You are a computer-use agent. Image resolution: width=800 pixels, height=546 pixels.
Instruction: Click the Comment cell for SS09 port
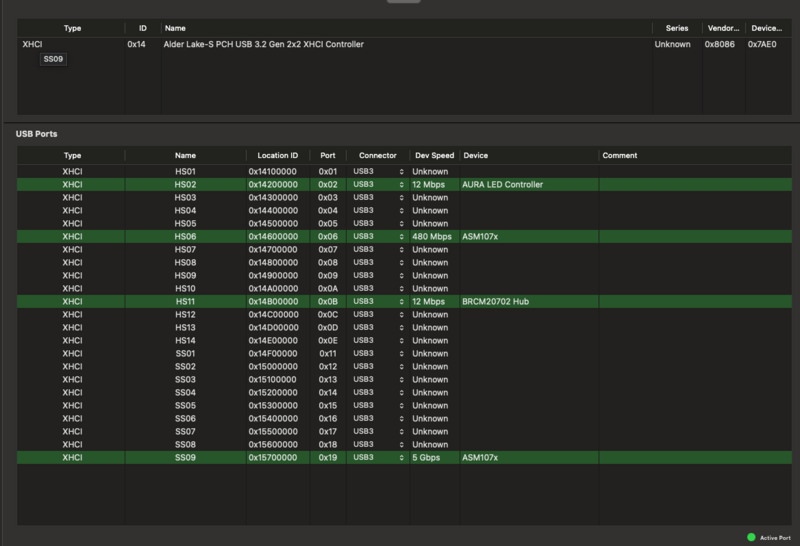pos(694,457)
